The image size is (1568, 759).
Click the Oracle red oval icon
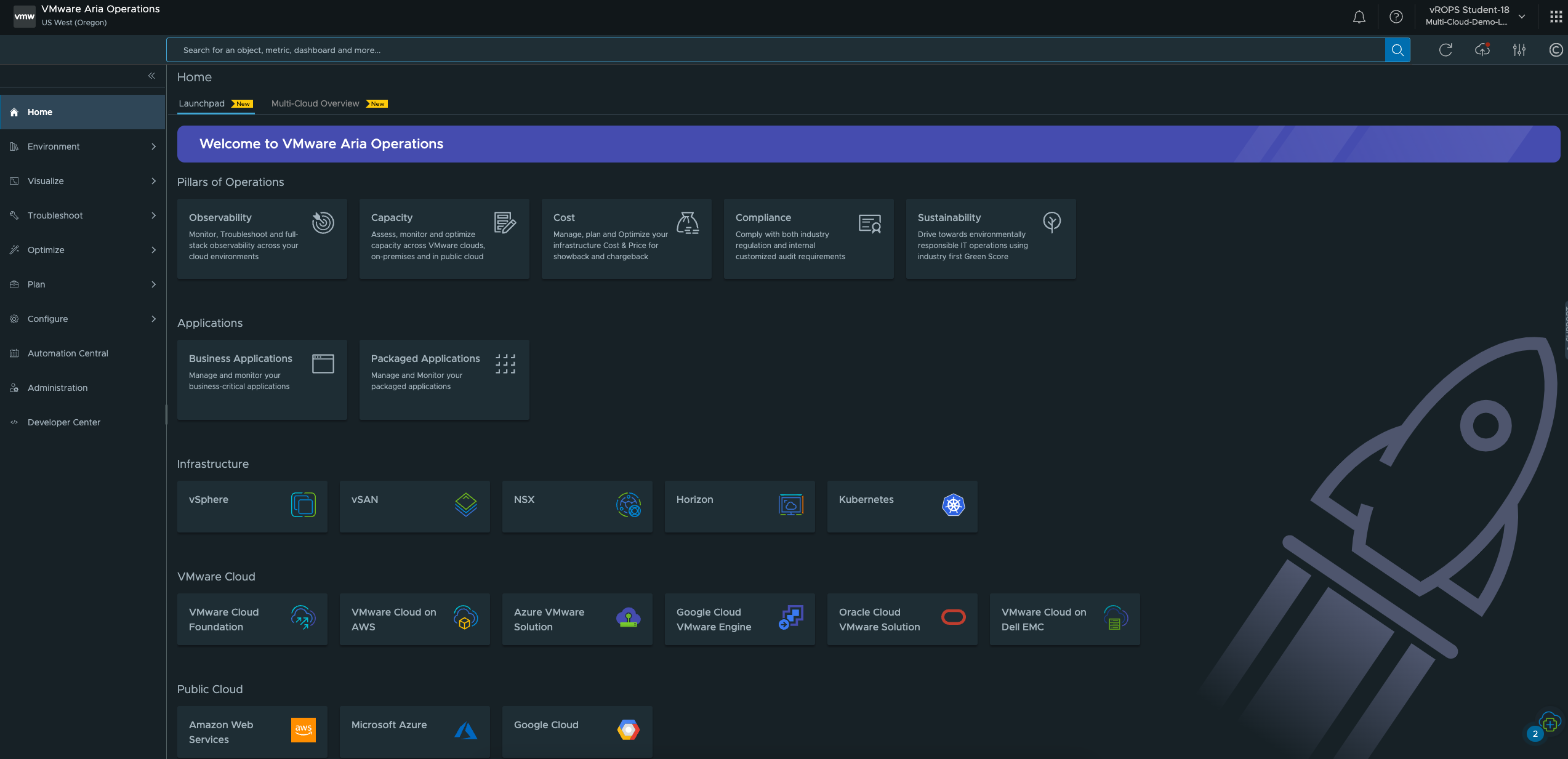953,617
